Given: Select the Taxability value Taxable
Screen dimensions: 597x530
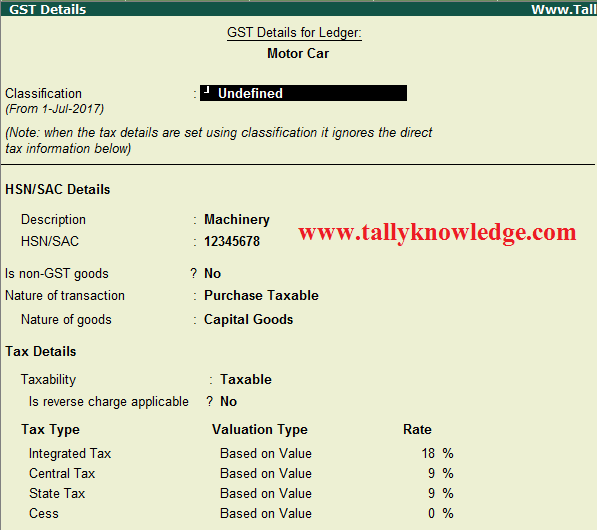Looking at the screenshot, I should (246, 380).
